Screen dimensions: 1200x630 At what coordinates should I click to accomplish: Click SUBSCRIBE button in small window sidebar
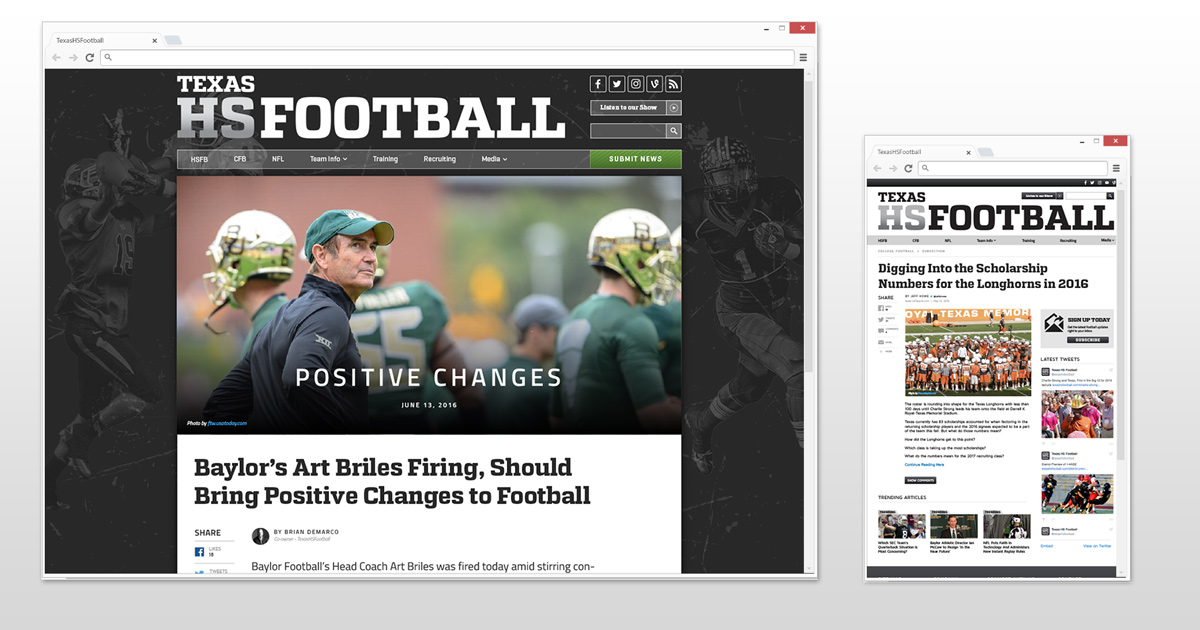[x=1087, y=340]
